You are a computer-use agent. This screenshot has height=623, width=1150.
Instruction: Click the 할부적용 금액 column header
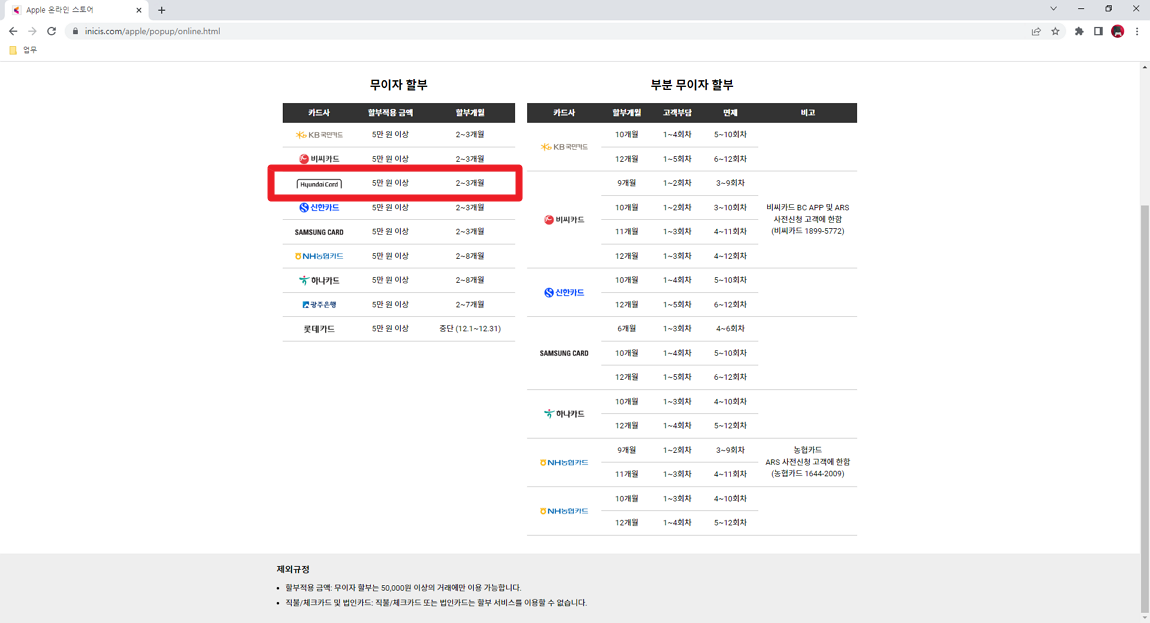[390, 113]
